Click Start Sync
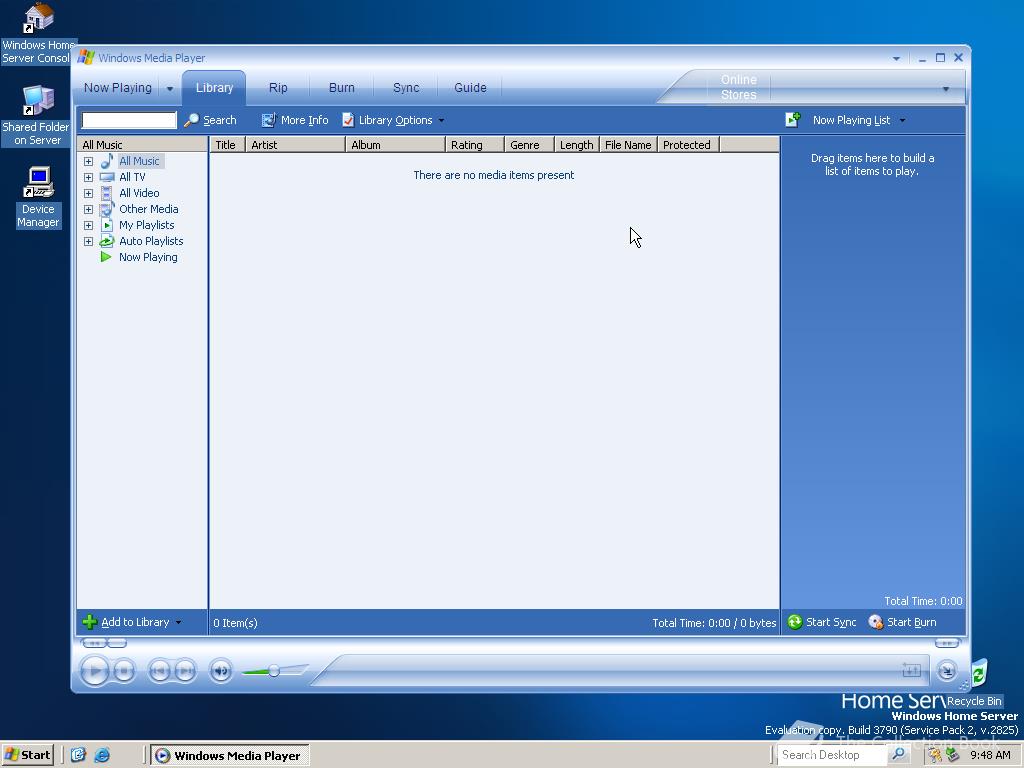This screenshot has height=768, width=1024. pos(822,622)
